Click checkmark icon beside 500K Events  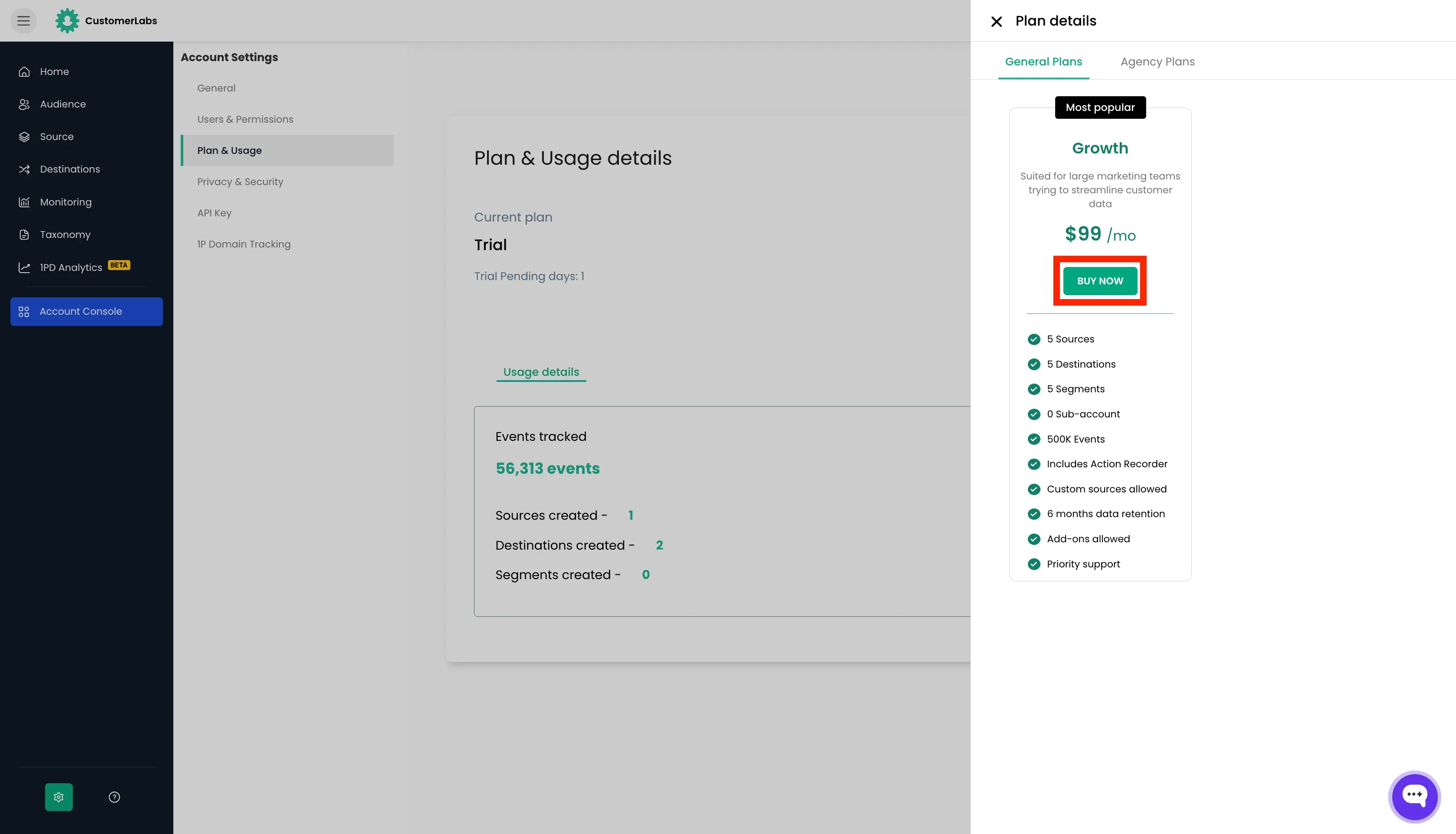pos(1034,440)
